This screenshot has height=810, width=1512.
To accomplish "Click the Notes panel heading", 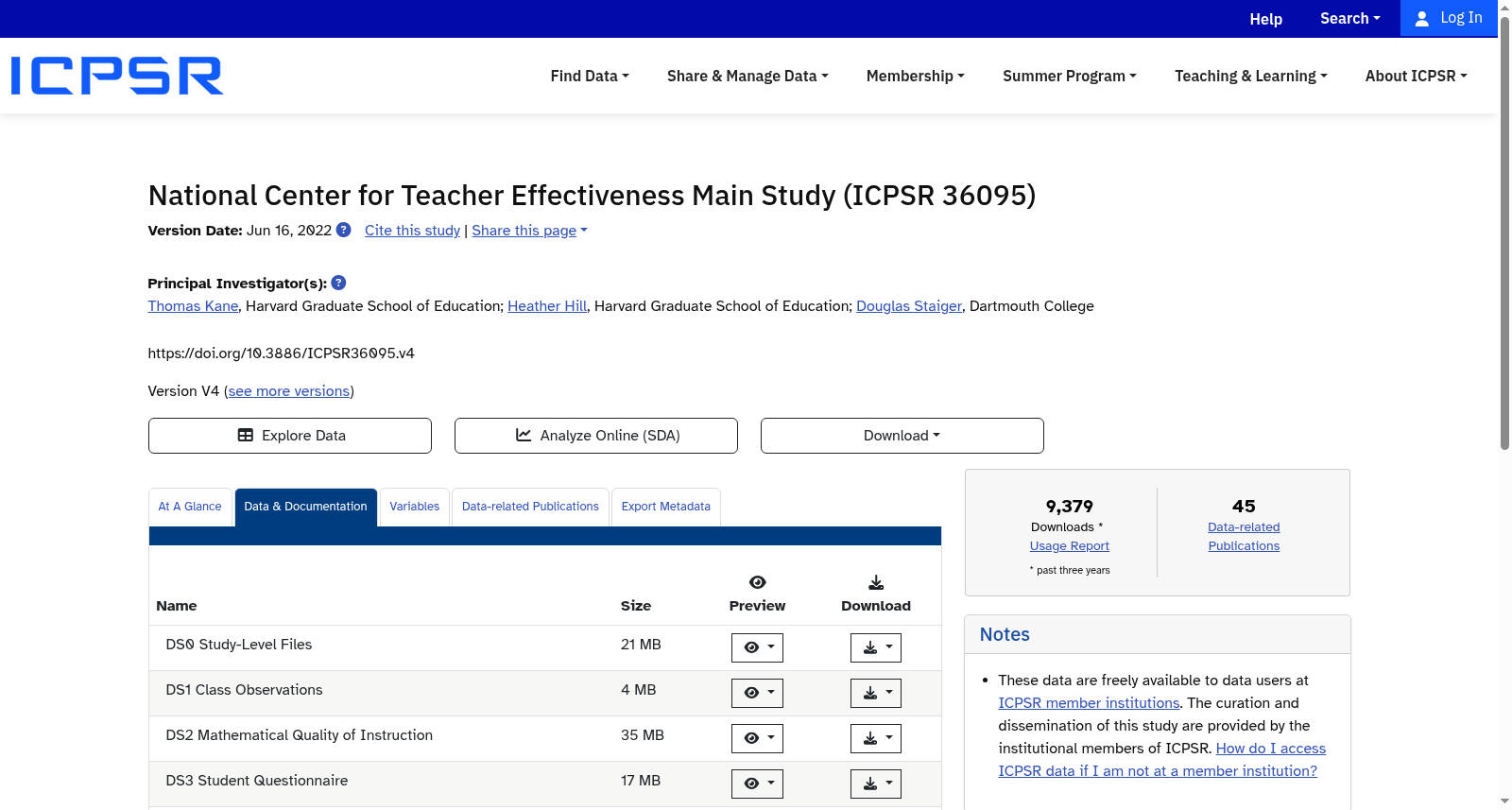I will pyautogui.click(x=1005, y=635).
